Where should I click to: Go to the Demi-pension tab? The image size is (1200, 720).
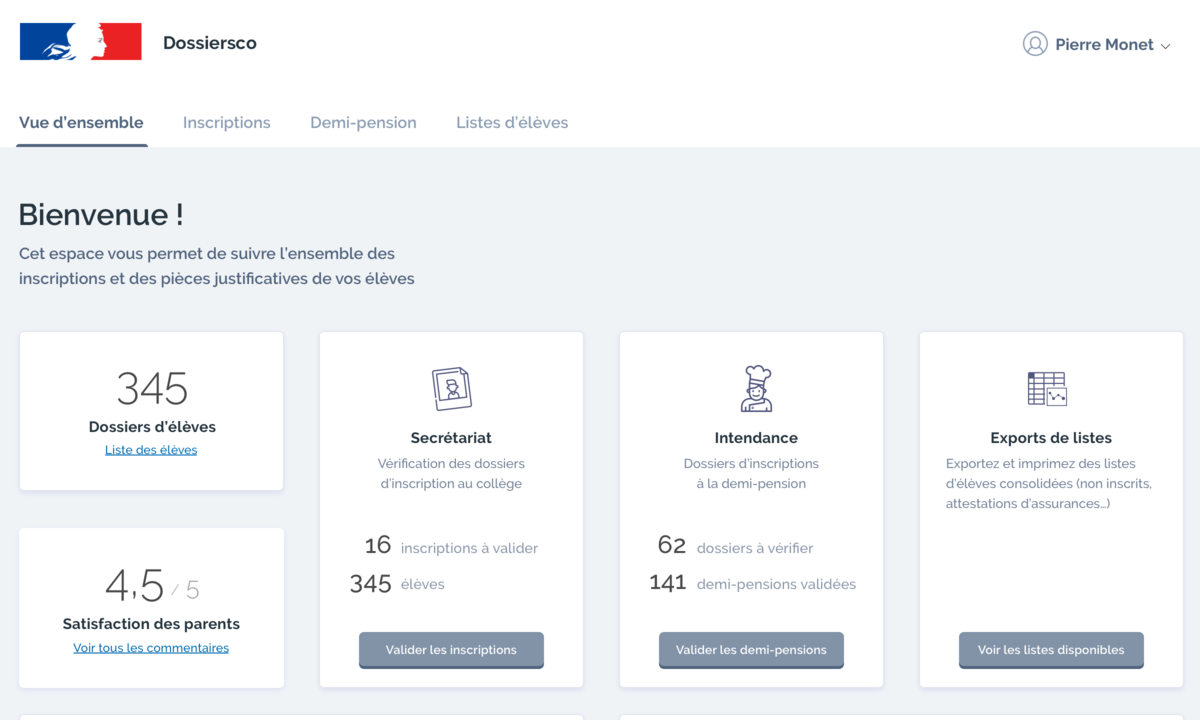(363, 123)
